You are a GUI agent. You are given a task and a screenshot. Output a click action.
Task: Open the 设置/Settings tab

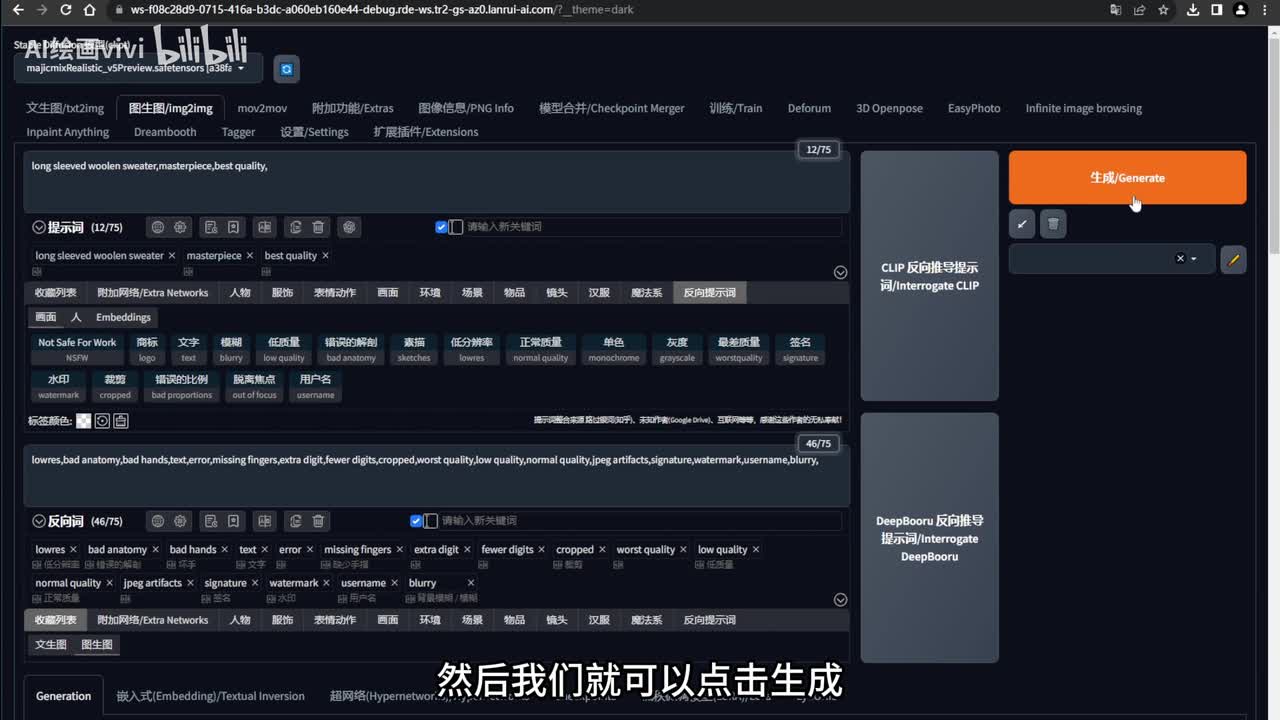(314, 132)
